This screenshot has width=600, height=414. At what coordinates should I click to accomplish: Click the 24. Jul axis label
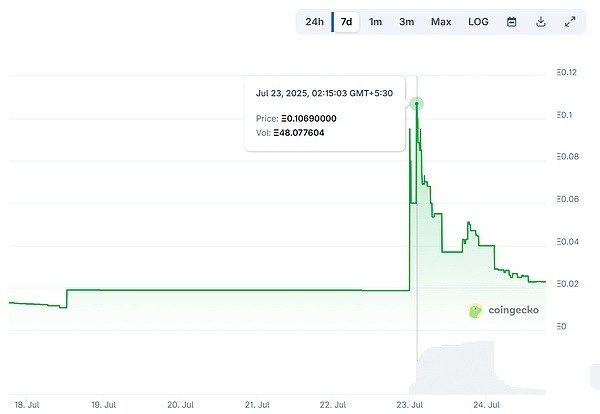click(x=485, y=404)
